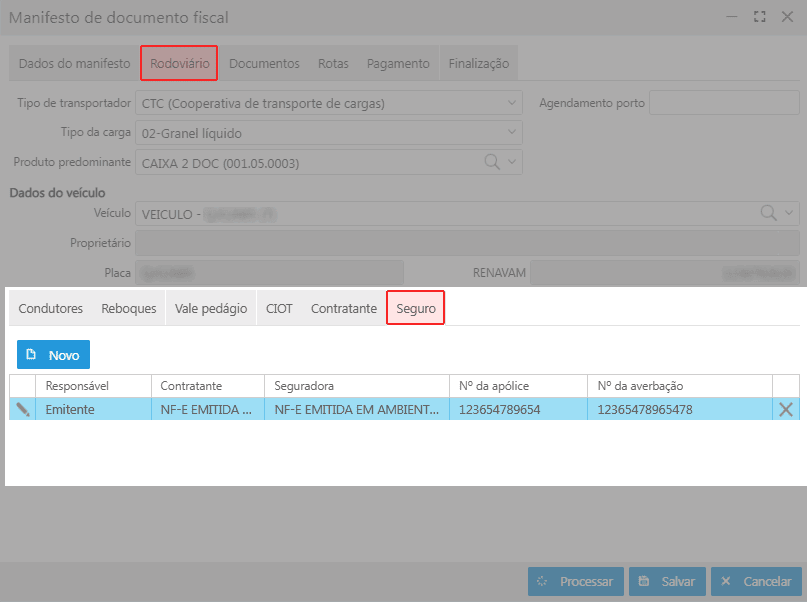This screenshot has height=602, width=807.
Task: Expand Tipo de transportador dropdown
Action: coord(513,103)
